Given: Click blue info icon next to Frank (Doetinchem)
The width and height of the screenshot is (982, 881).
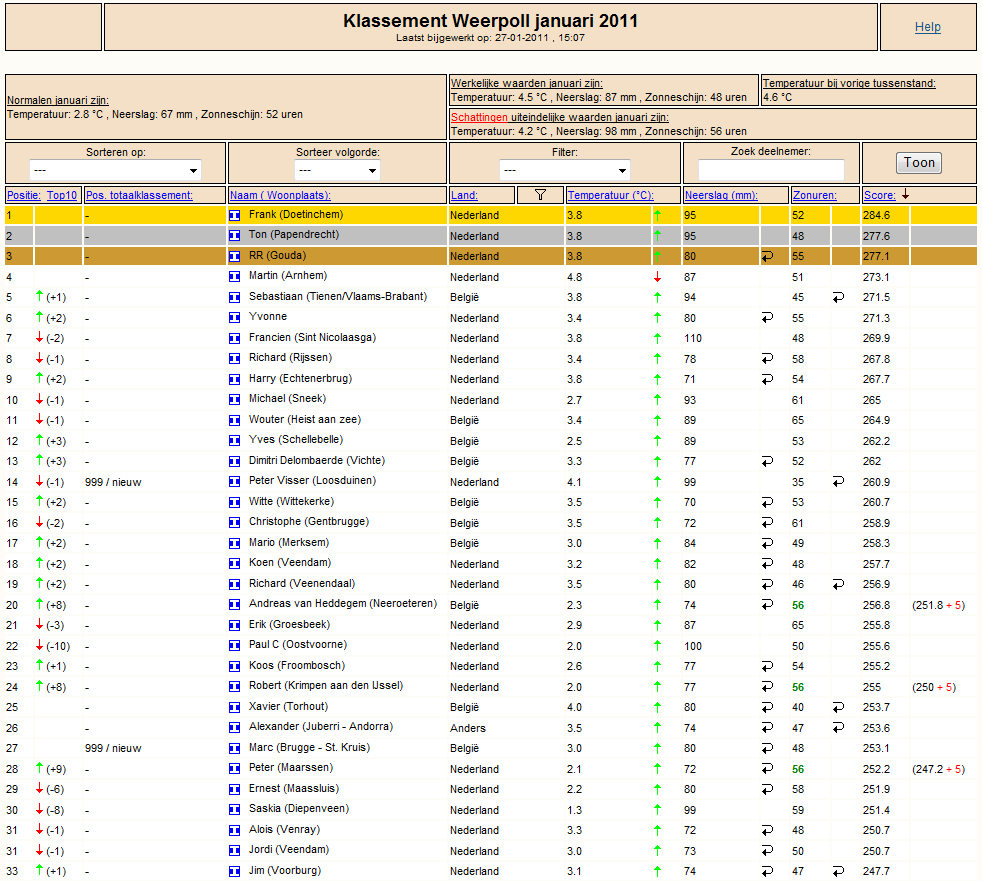Looking at the screenshot, I should pos(235,215).
